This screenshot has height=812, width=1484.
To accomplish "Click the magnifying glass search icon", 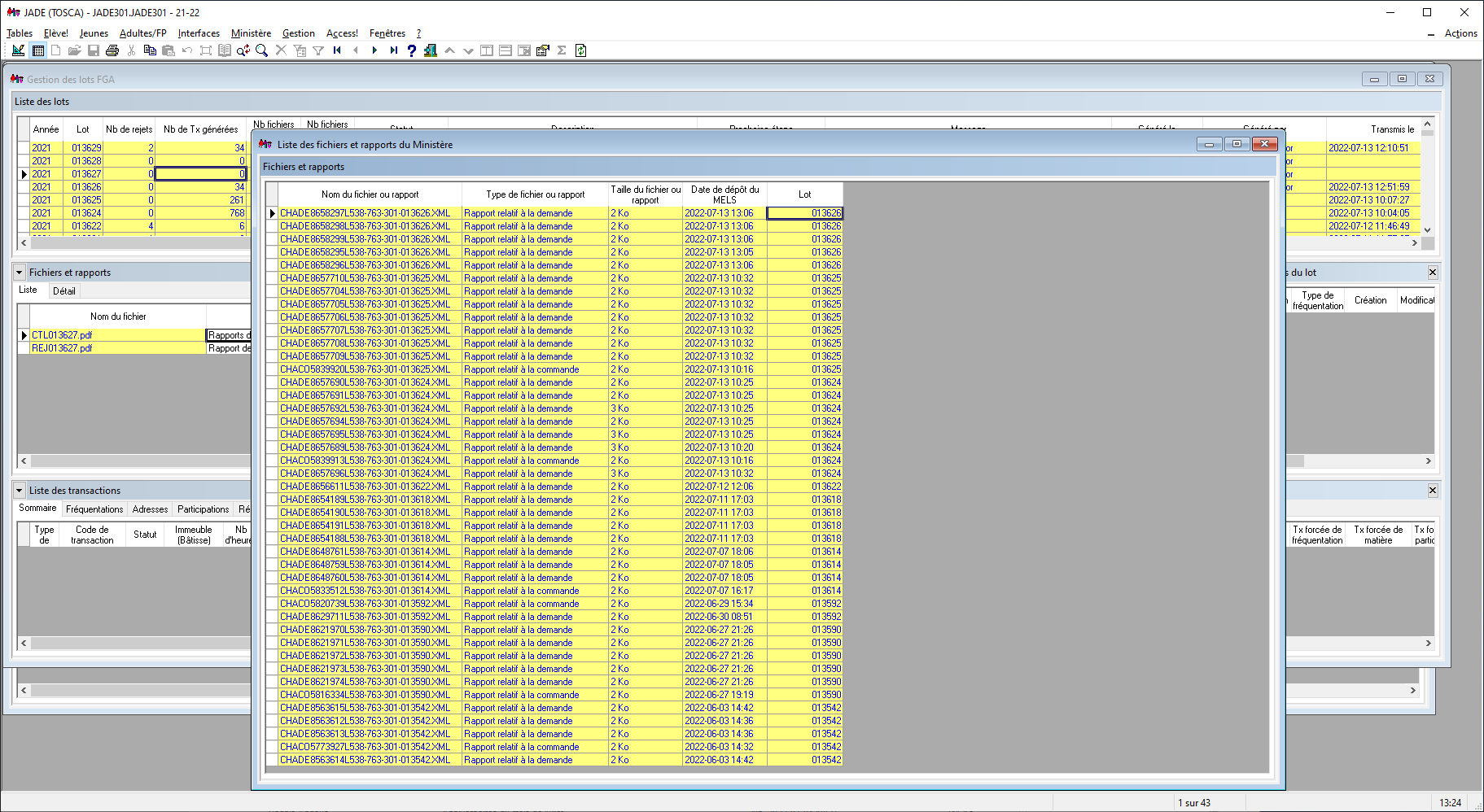I will coord(261,50).
